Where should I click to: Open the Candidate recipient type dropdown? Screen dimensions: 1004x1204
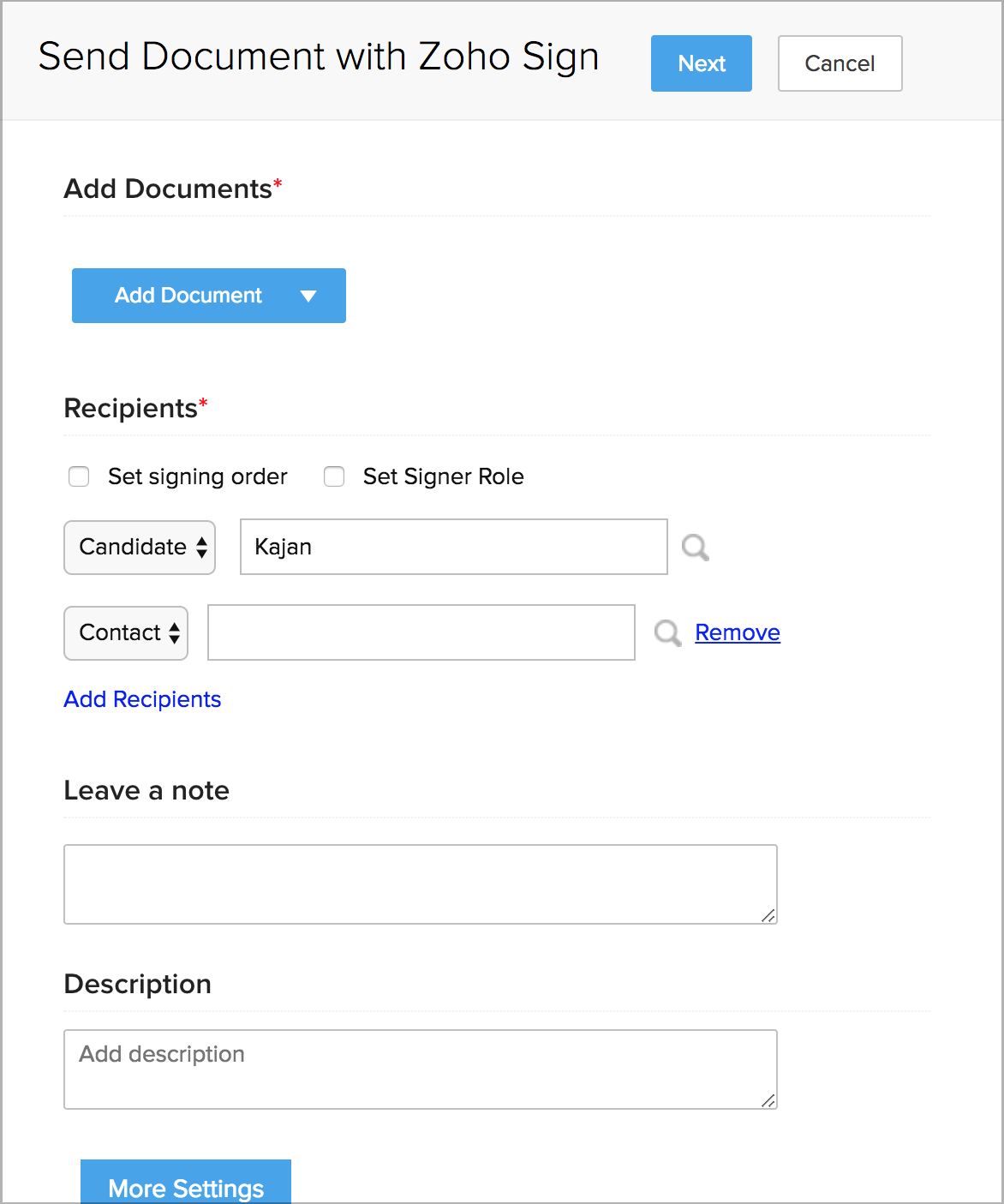click(x=140, y=547)
